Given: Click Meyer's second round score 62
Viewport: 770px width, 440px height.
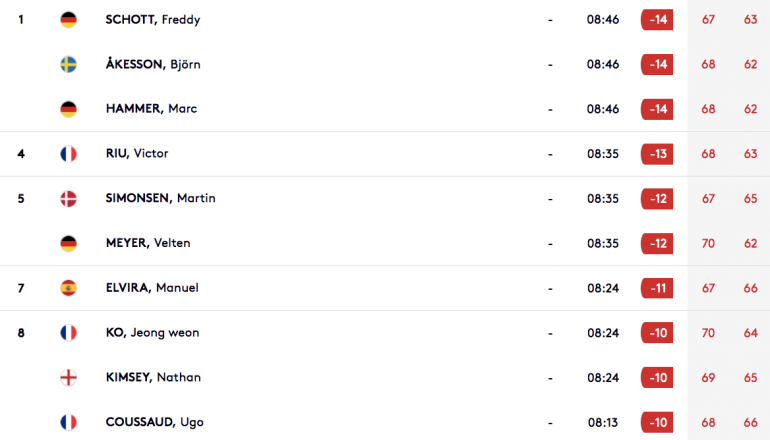Looking at the screenshot, I should (750, 243).
